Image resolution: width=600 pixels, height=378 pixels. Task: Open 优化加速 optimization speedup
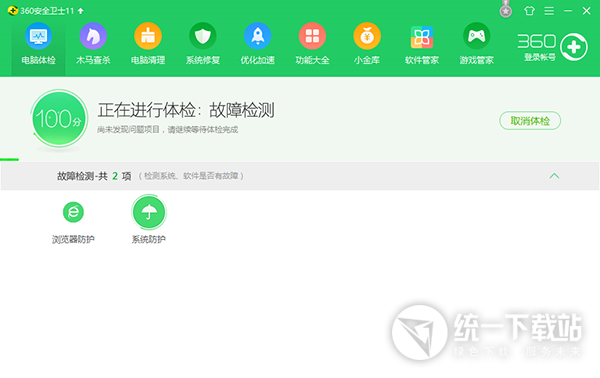[257, 44]
